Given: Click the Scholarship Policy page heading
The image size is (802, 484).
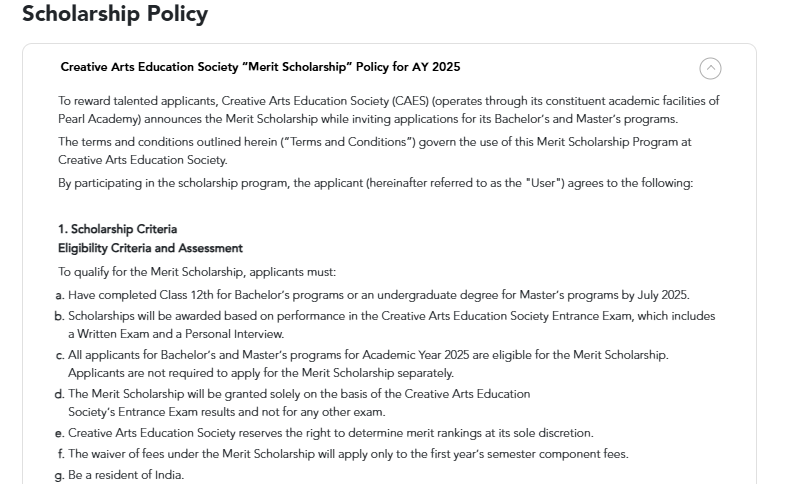Looking at the screenshot, I should (x=114, y=14).
